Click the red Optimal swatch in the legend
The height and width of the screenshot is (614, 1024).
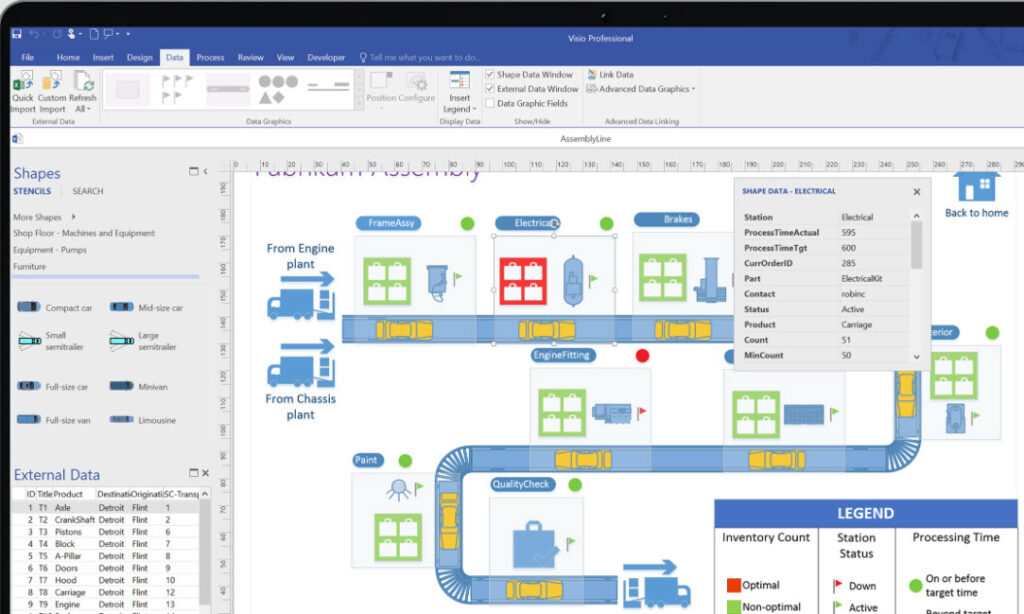[x=733, y=585]
